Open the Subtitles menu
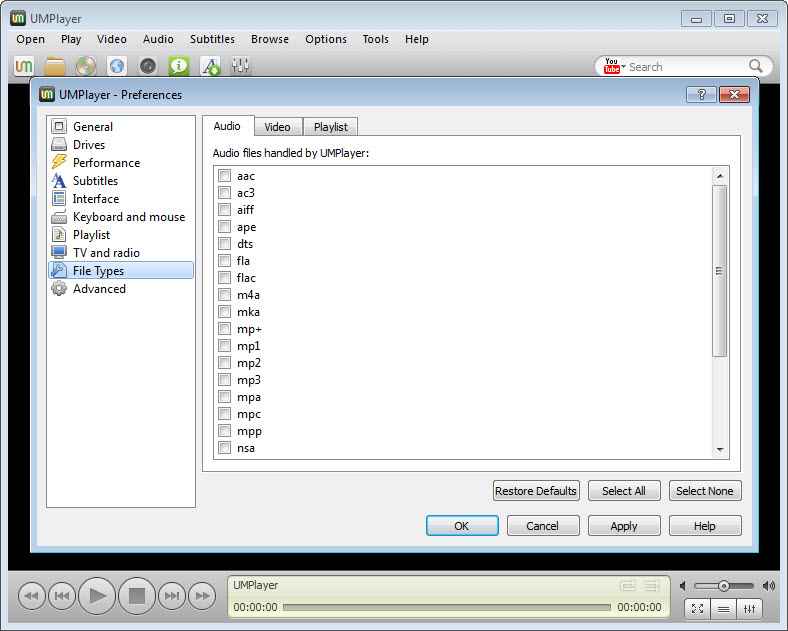The width and height of the screenshot is (788, 631). pyautogui.click(x=212, y=39)
